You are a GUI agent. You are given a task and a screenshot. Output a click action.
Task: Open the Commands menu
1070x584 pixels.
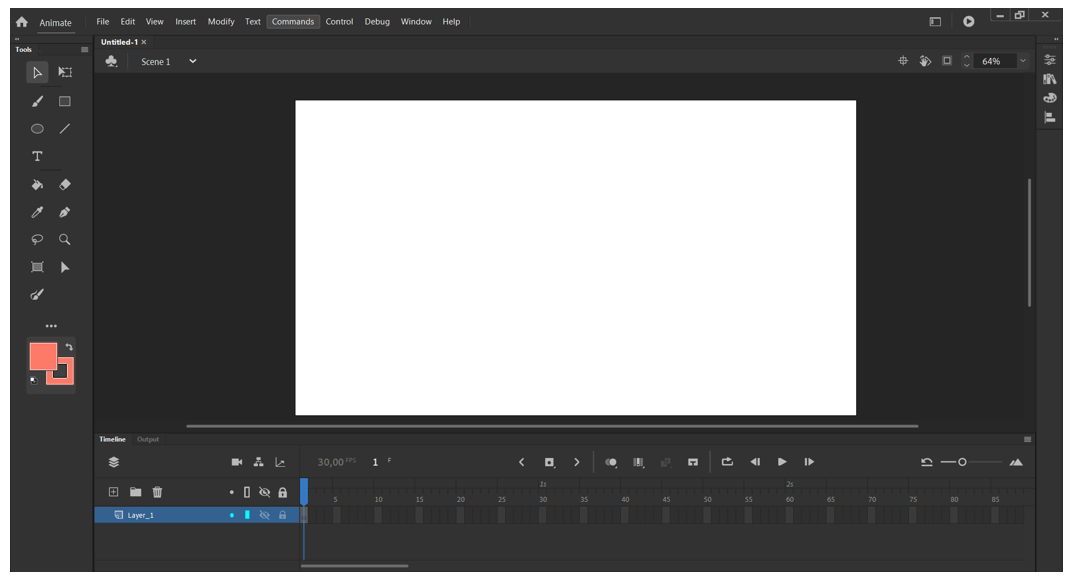[x=293, y=22]
